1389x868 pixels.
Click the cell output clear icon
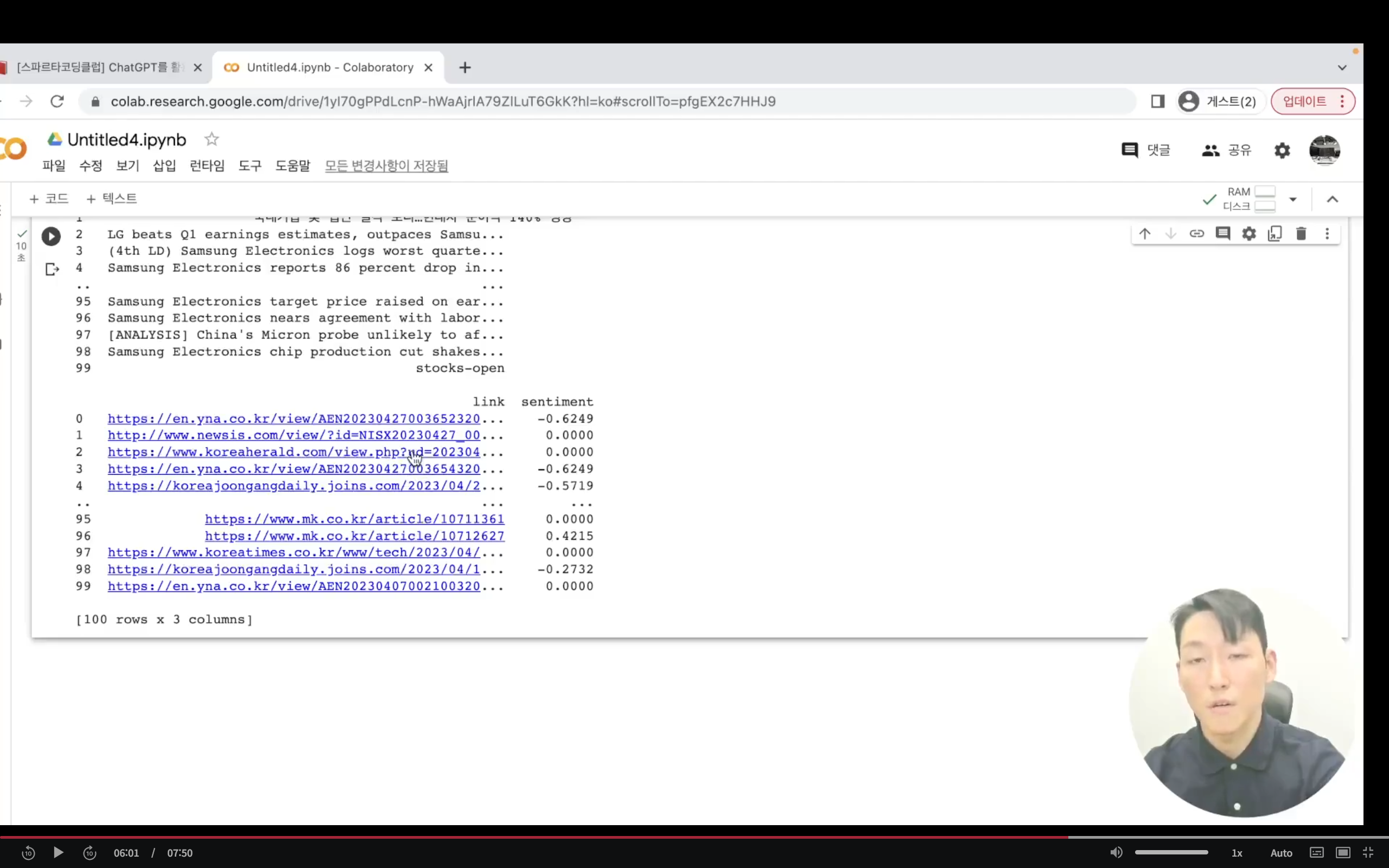coord(52,269)
